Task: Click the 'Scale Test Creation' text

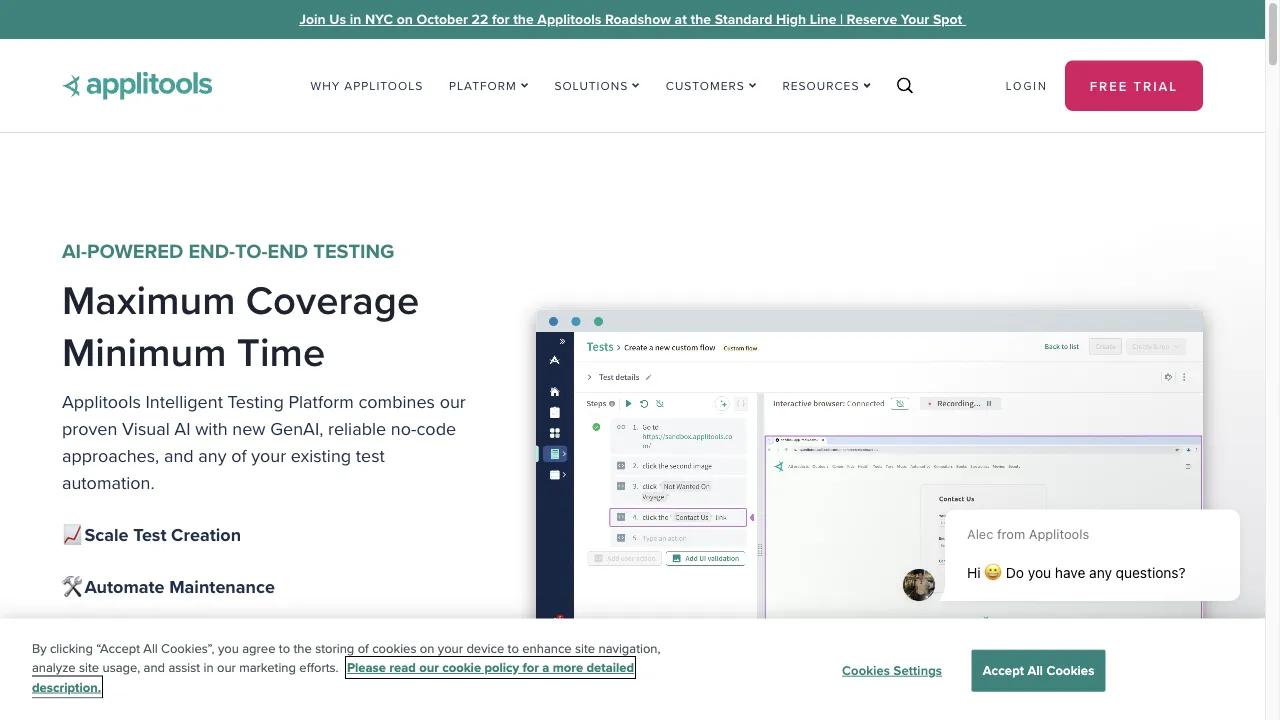Action: [x=163, y=535]
